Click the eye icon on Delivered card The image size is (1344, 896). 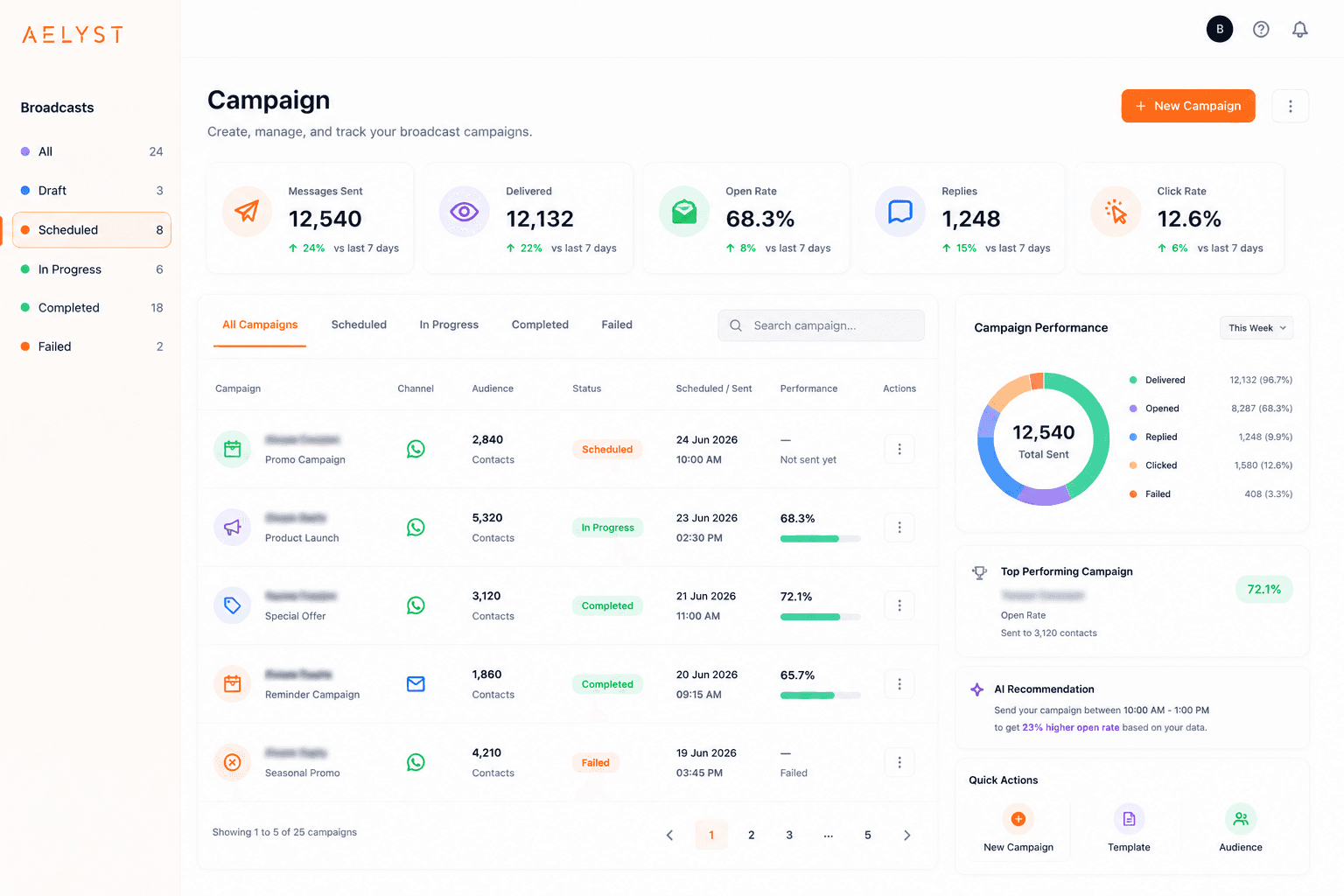pos(464,212)
